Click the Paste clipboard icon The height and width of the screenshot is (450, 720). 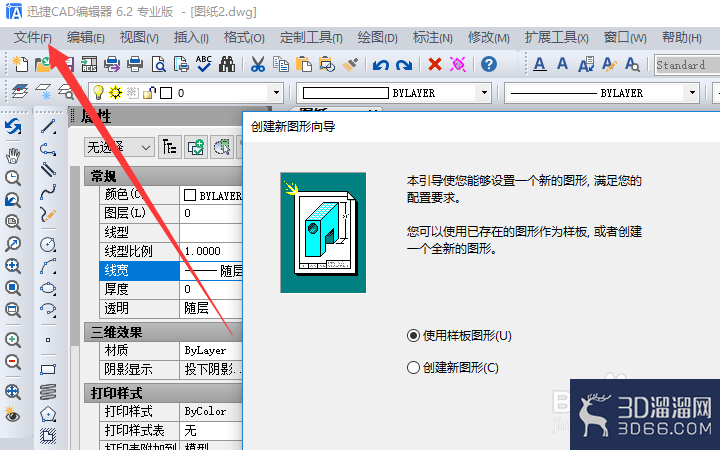[304, 64]
